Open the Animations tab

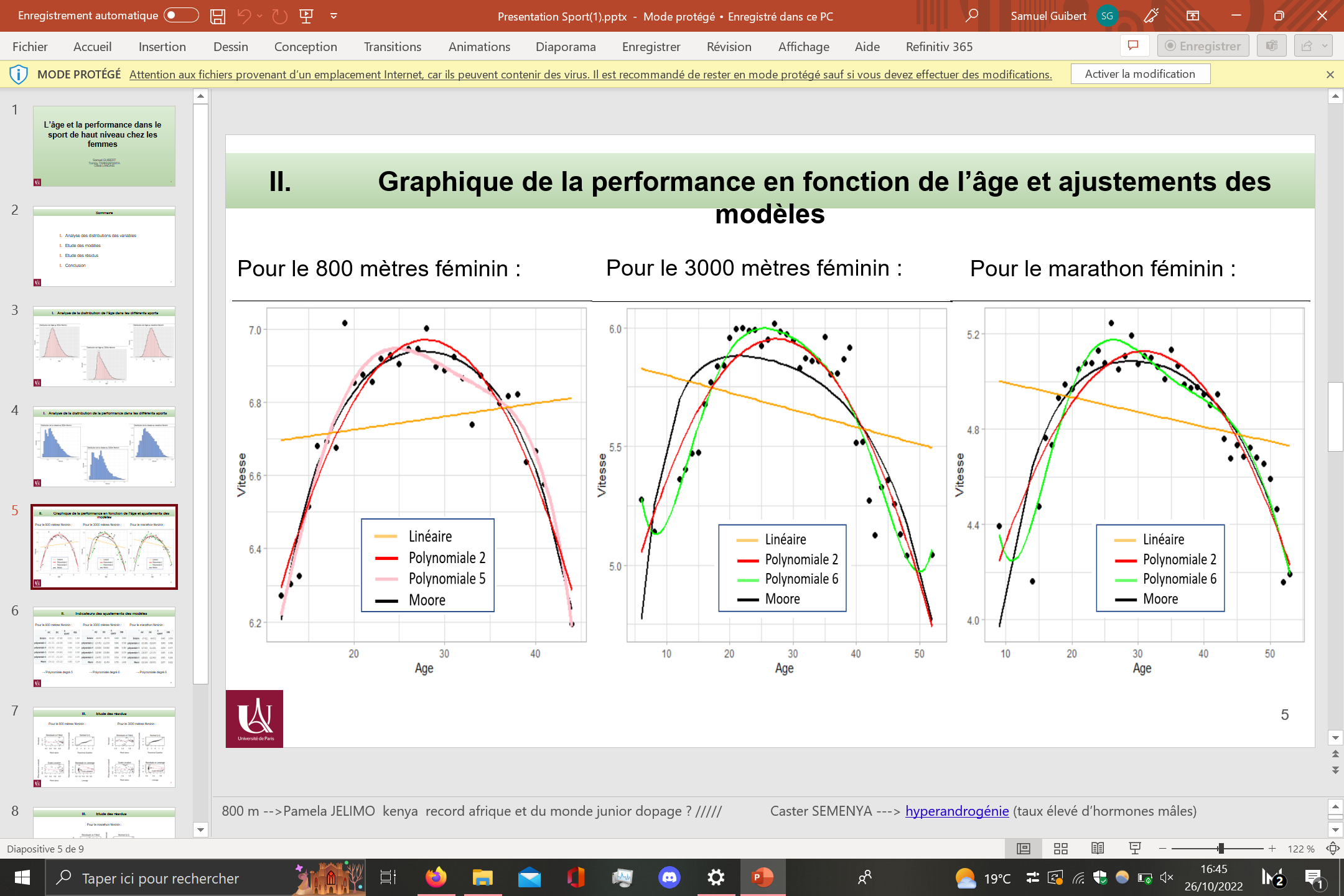point(479,47)
